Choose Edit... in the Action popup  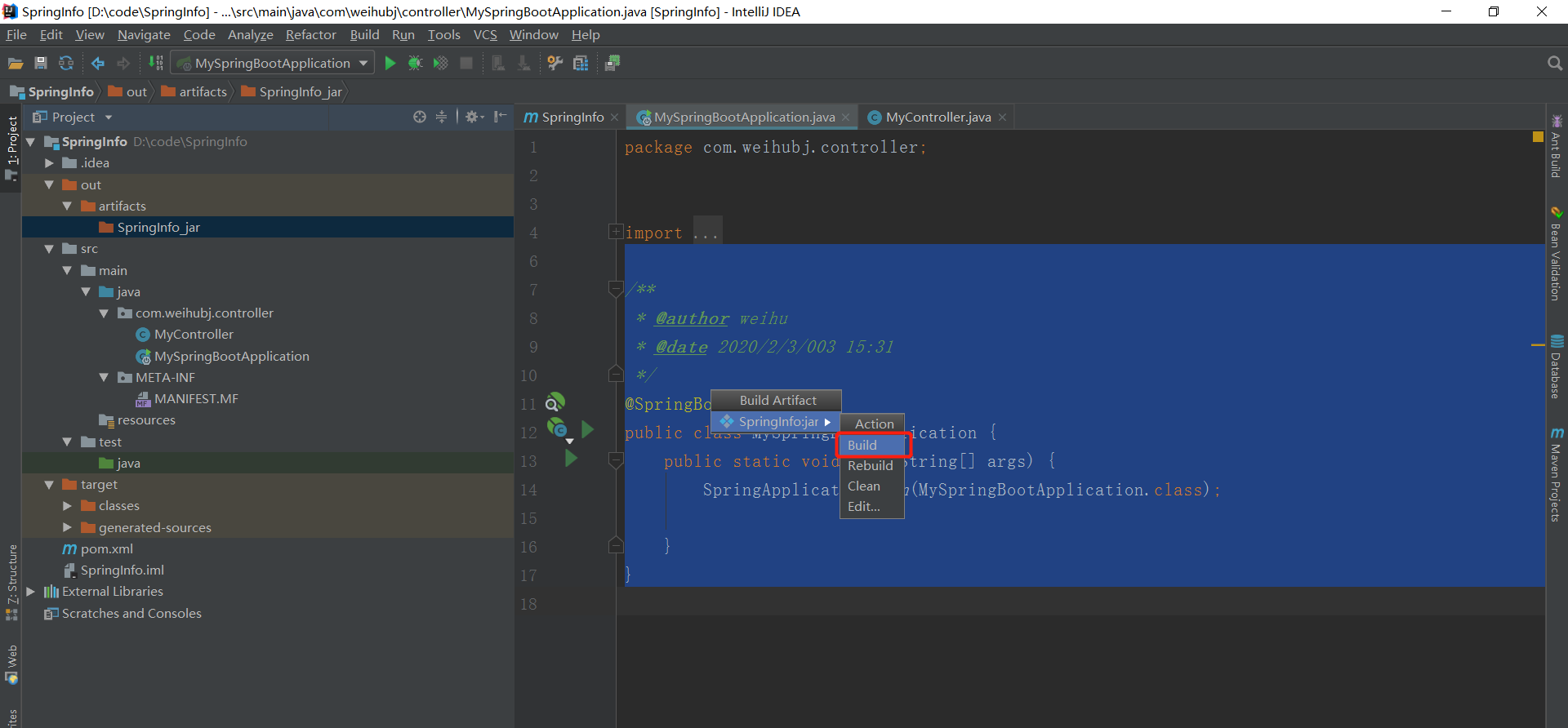pyautogui.click(x=872, y=506)
